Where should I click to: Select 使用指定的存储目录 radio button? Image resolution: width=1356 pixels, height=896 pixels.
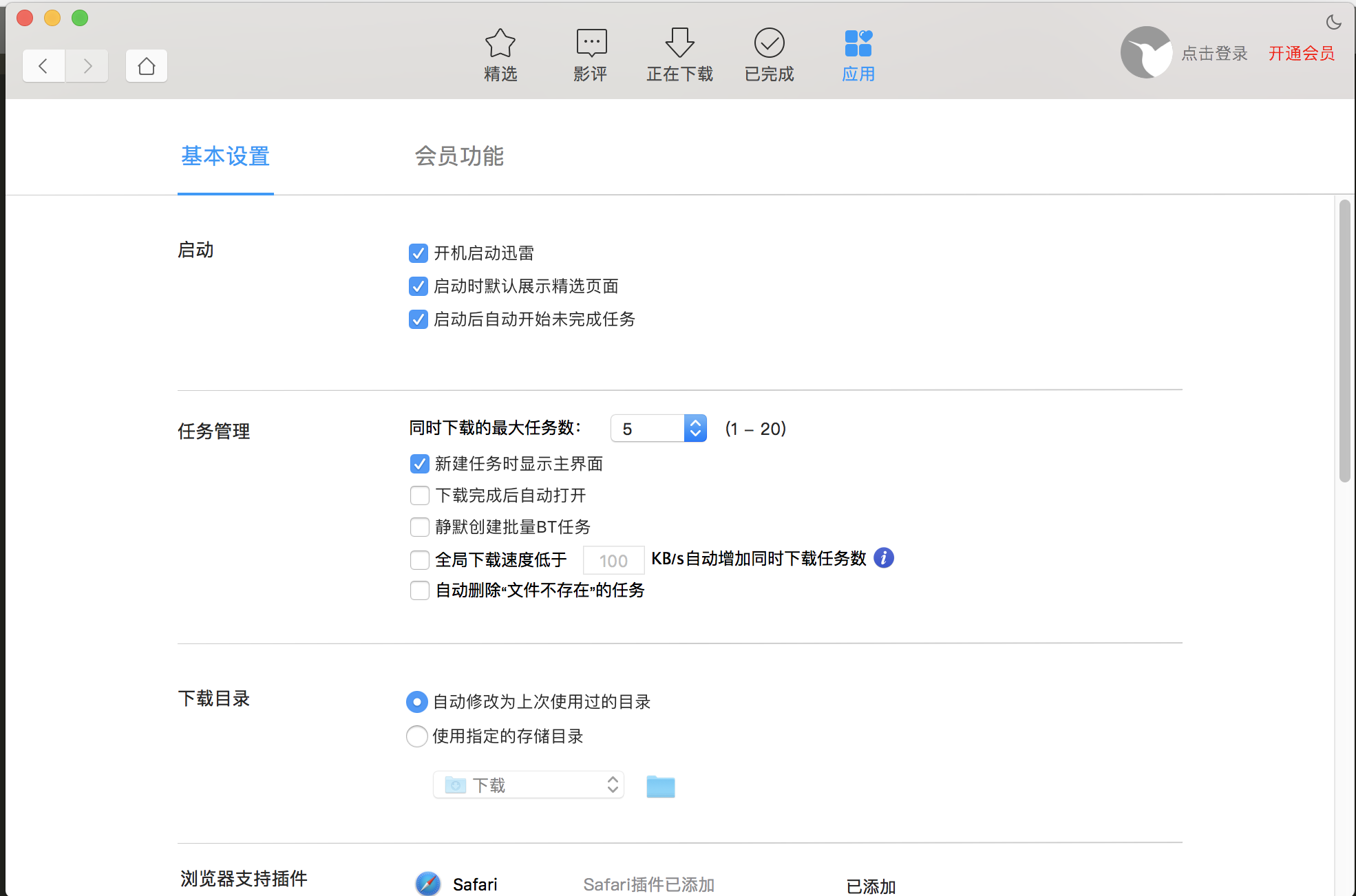(x=417, y=736)
